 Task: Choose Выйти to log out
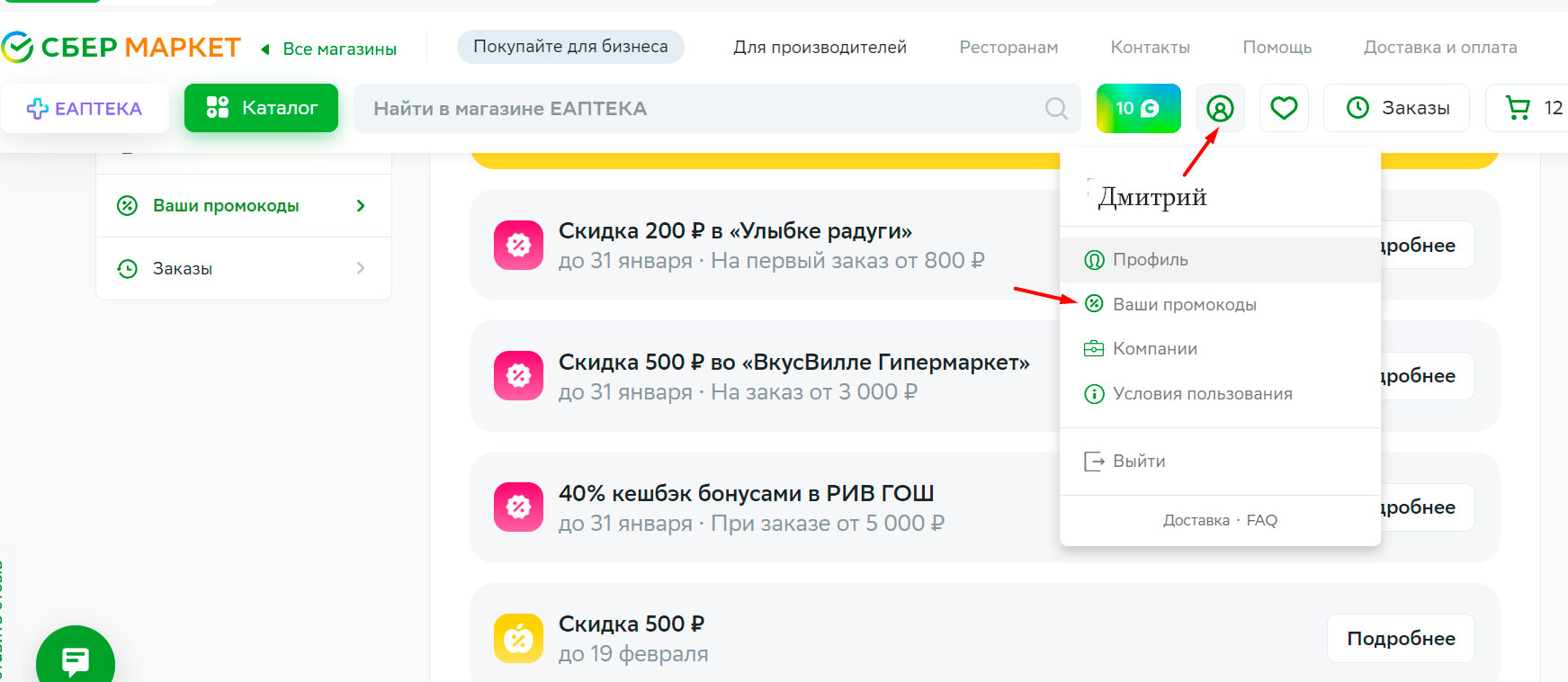(x=1220, y=462)
